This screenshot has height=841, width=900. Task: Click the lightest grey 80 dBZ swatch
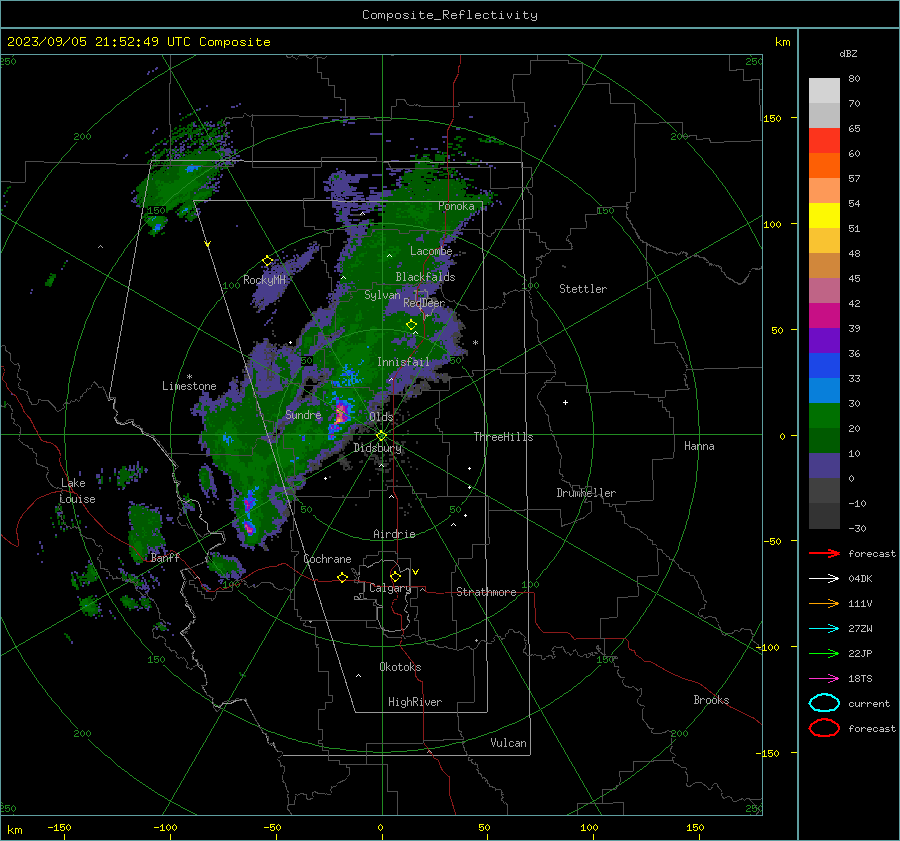point(824,91)
